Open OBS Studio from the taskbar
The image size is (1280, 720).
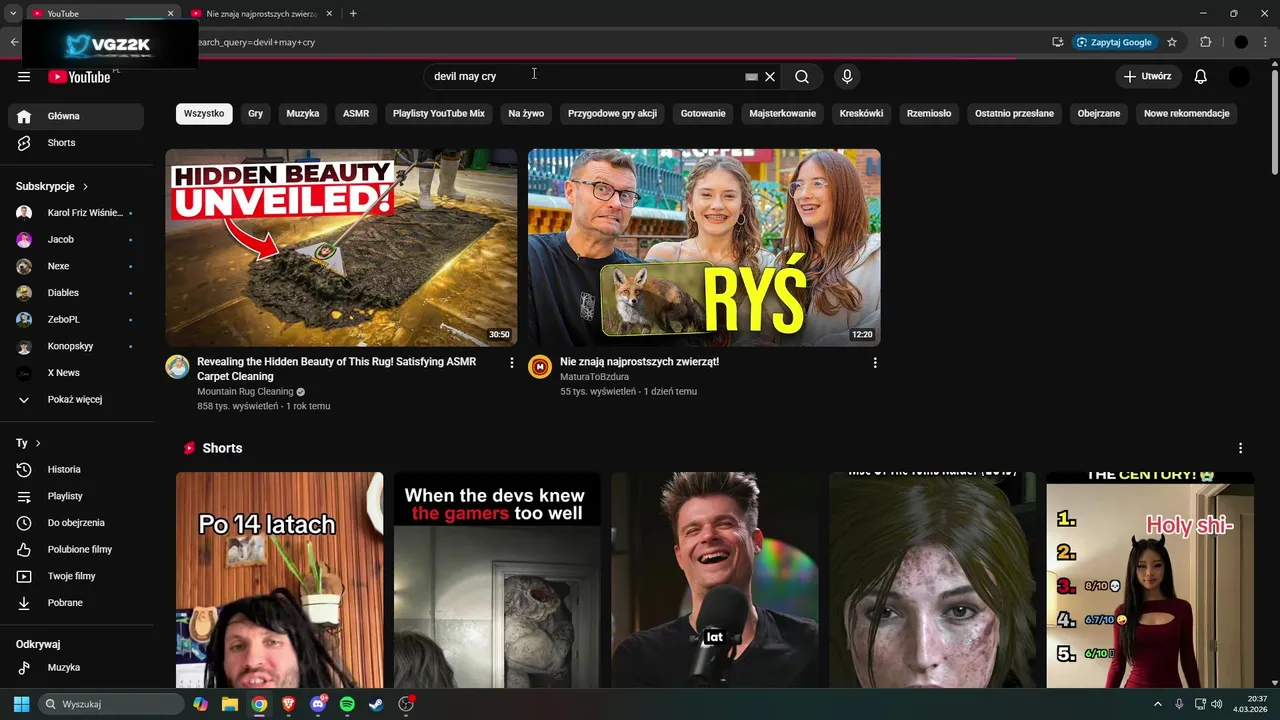pyautogui.click(x=406, y=704)
